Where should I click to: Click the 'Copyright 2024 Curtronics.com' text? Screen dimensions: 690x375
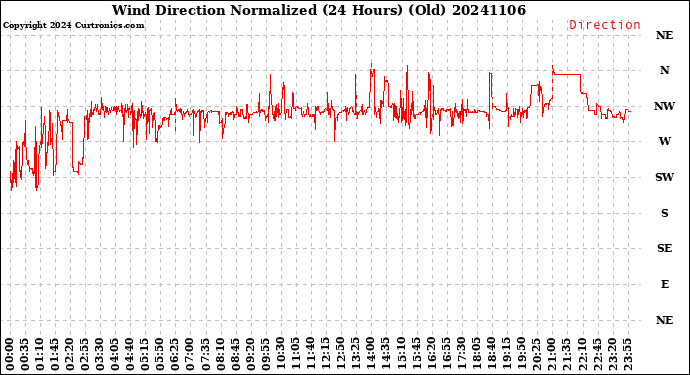coord(73,25)
